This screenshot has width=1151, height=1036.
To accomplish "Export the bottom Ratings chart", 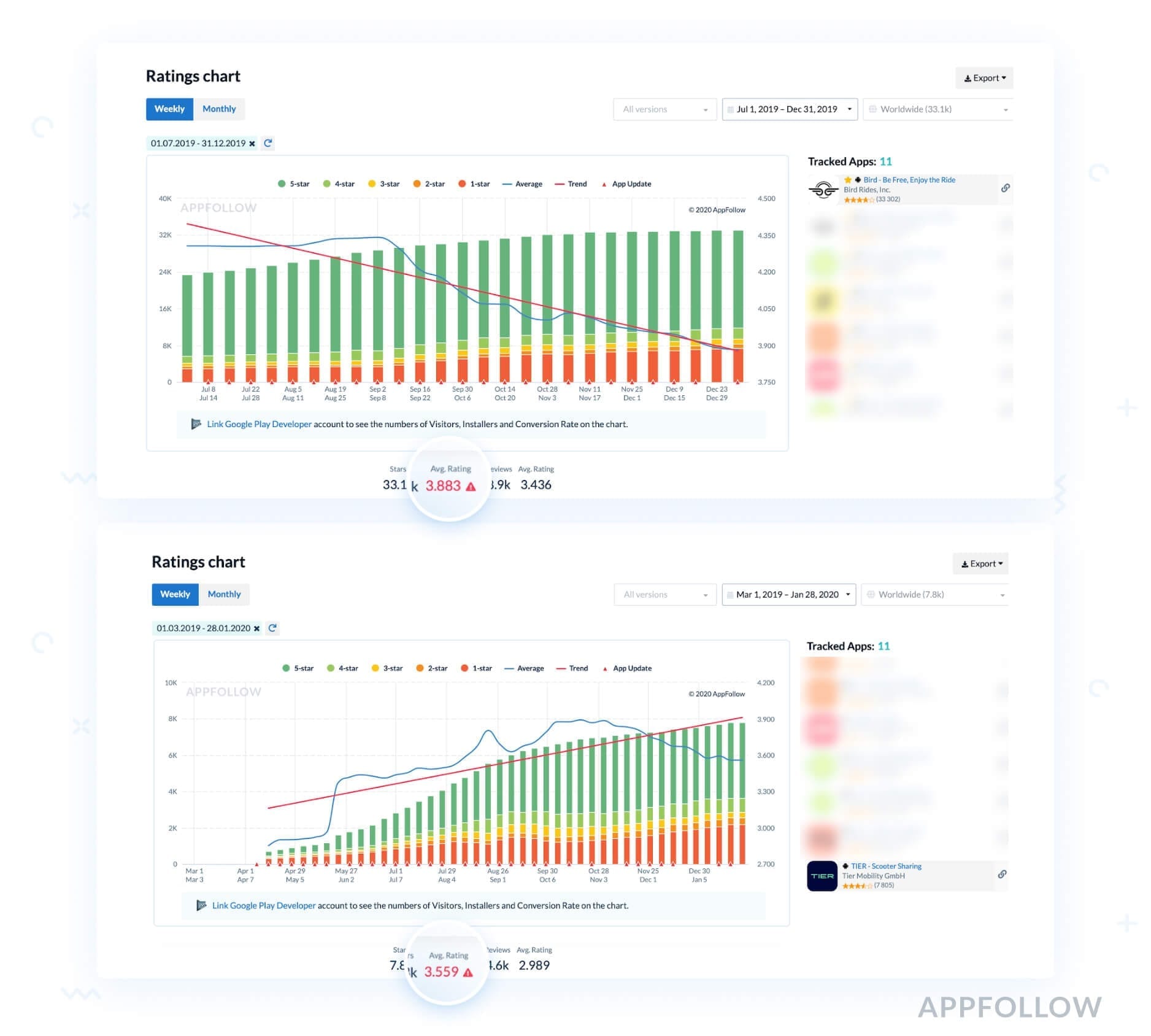I will [x=981, y=563].
